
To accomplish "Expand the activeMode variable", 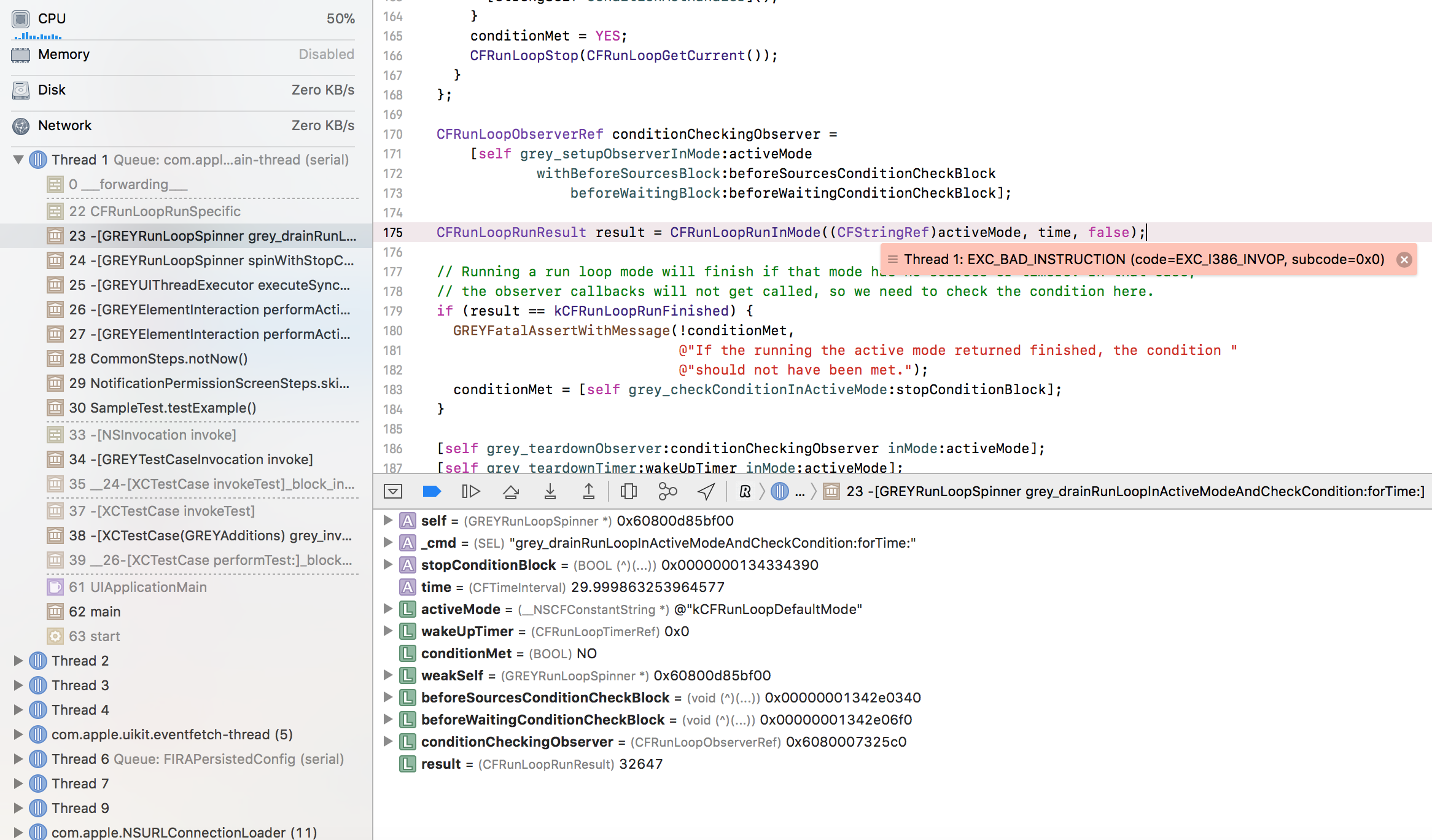I will tap(387, 609).
